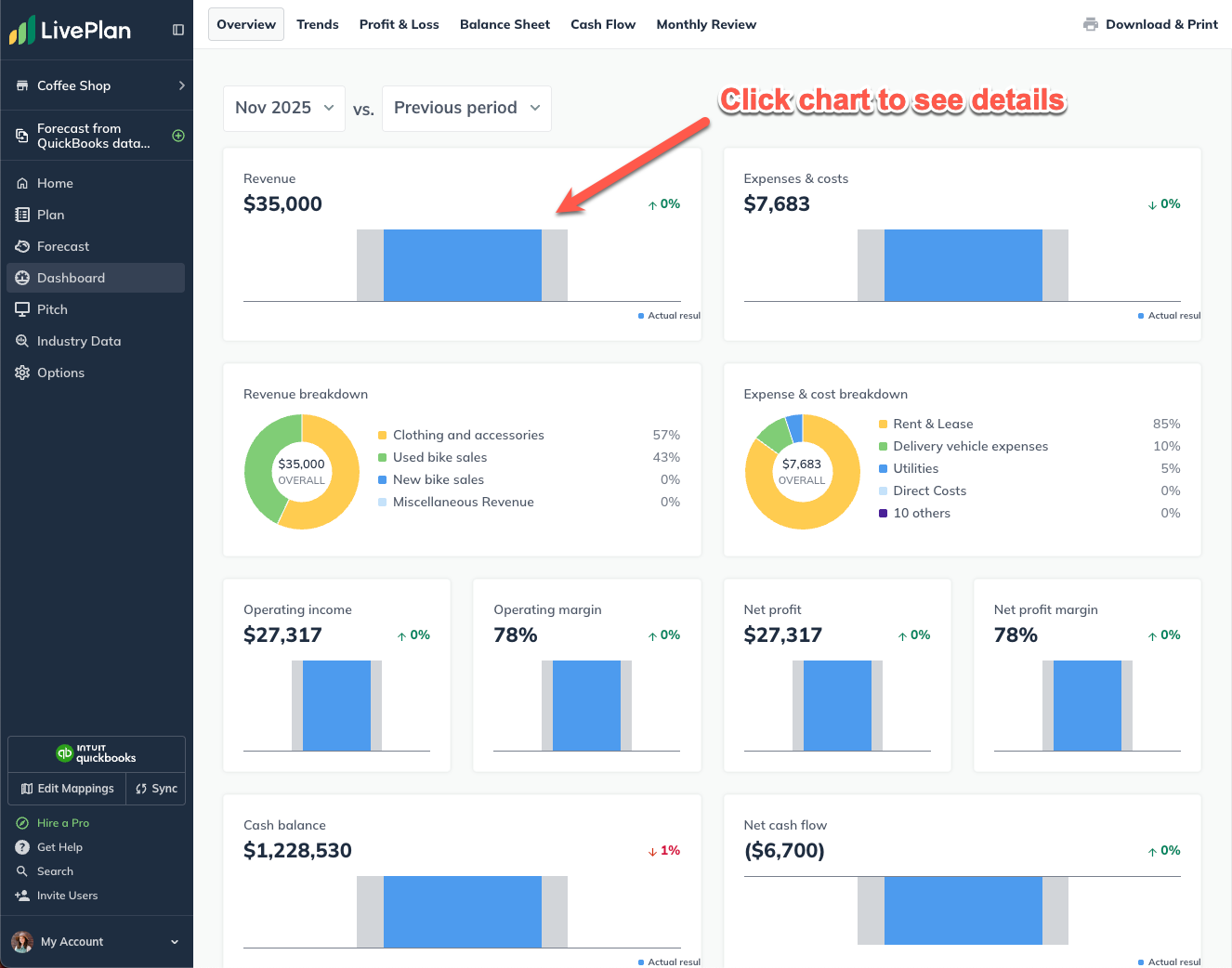Click the Sync button
The height and width of the screenshot is (968, 1232).
click(x=155, y=789)
